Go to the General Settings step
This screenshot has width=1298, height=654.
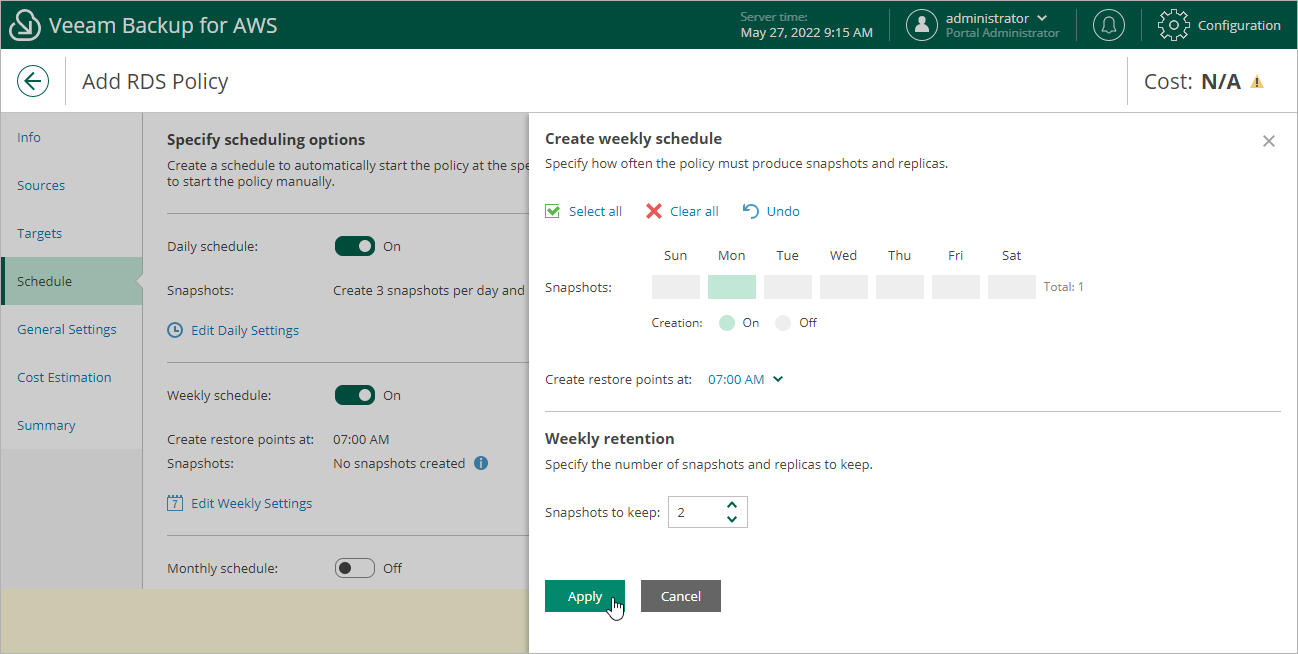pos(67,329)
